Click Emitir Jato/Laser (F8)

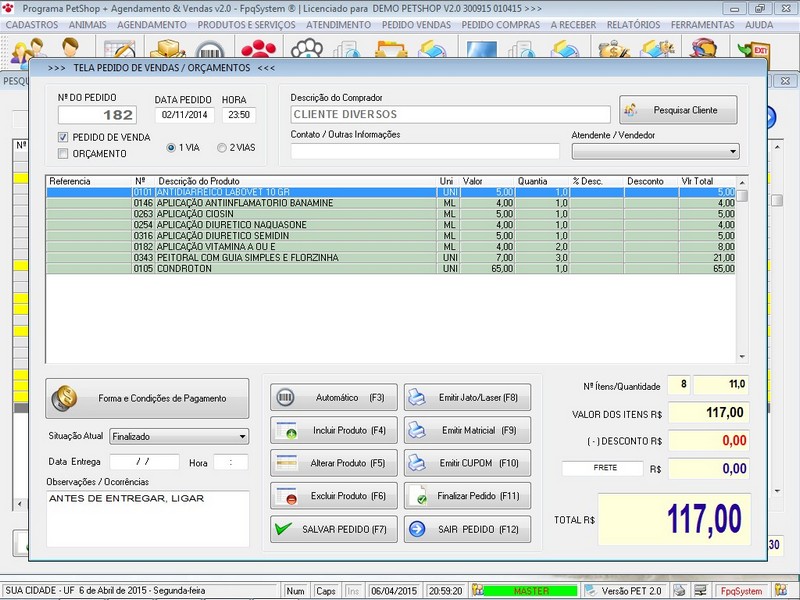[467, 397]
